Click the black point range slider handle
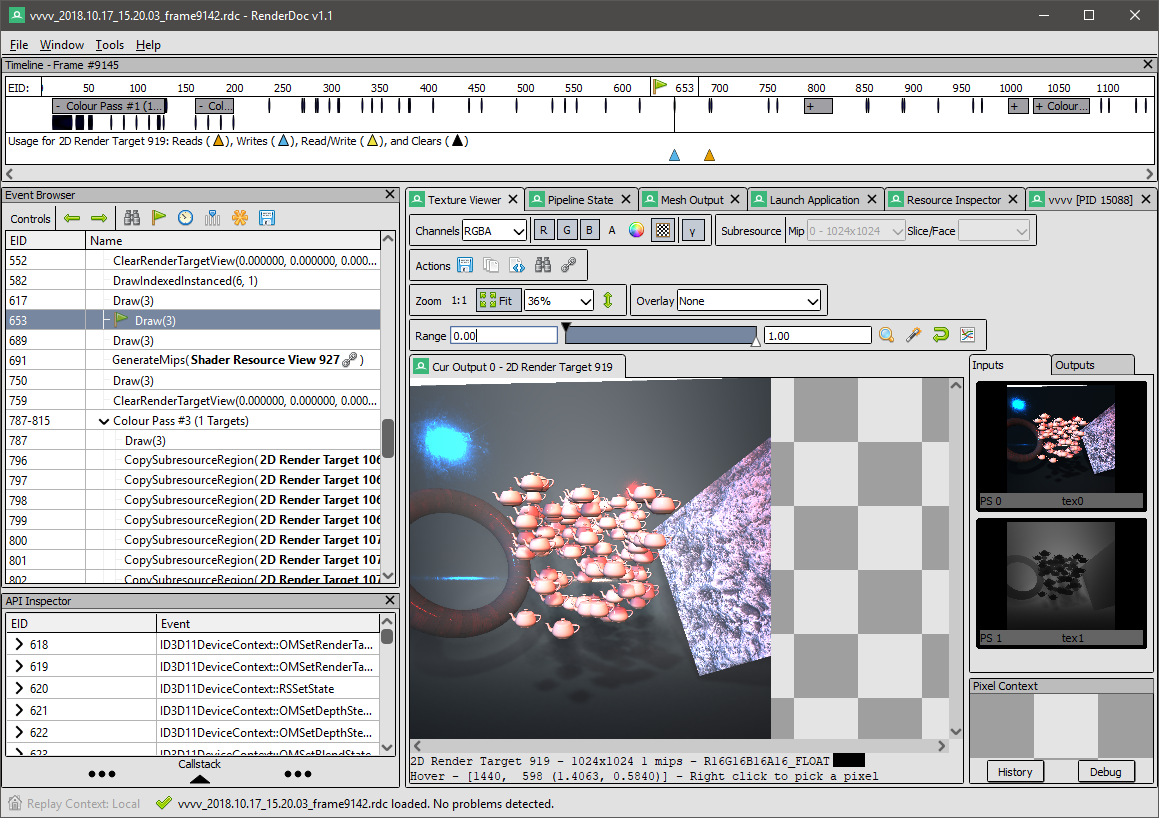This screenshot has height=818, width=1159. [566, 327]
